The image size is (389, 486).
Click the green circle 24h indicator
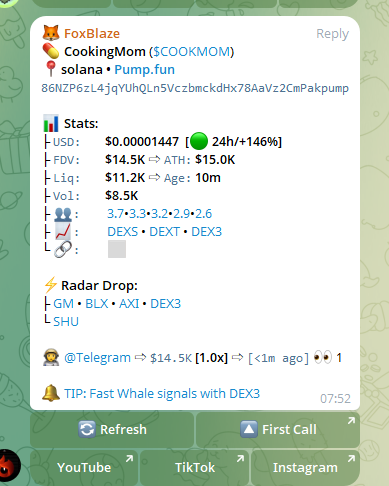199,141
